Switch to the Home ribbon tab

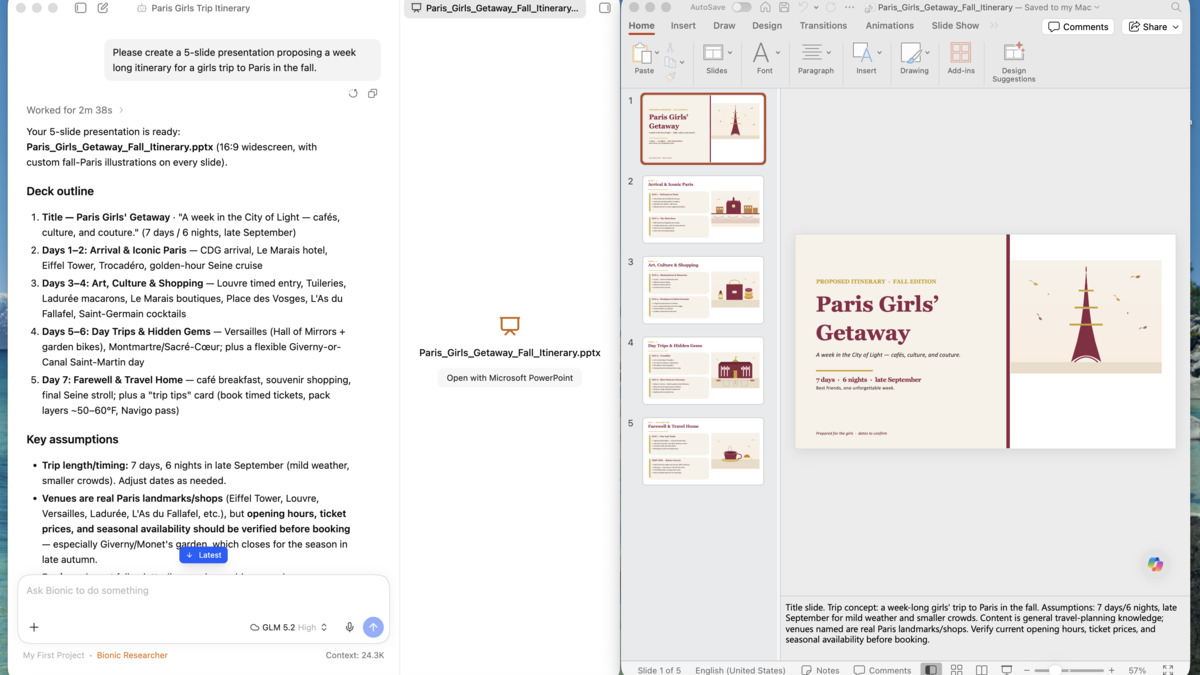click(x=641, y=26)
